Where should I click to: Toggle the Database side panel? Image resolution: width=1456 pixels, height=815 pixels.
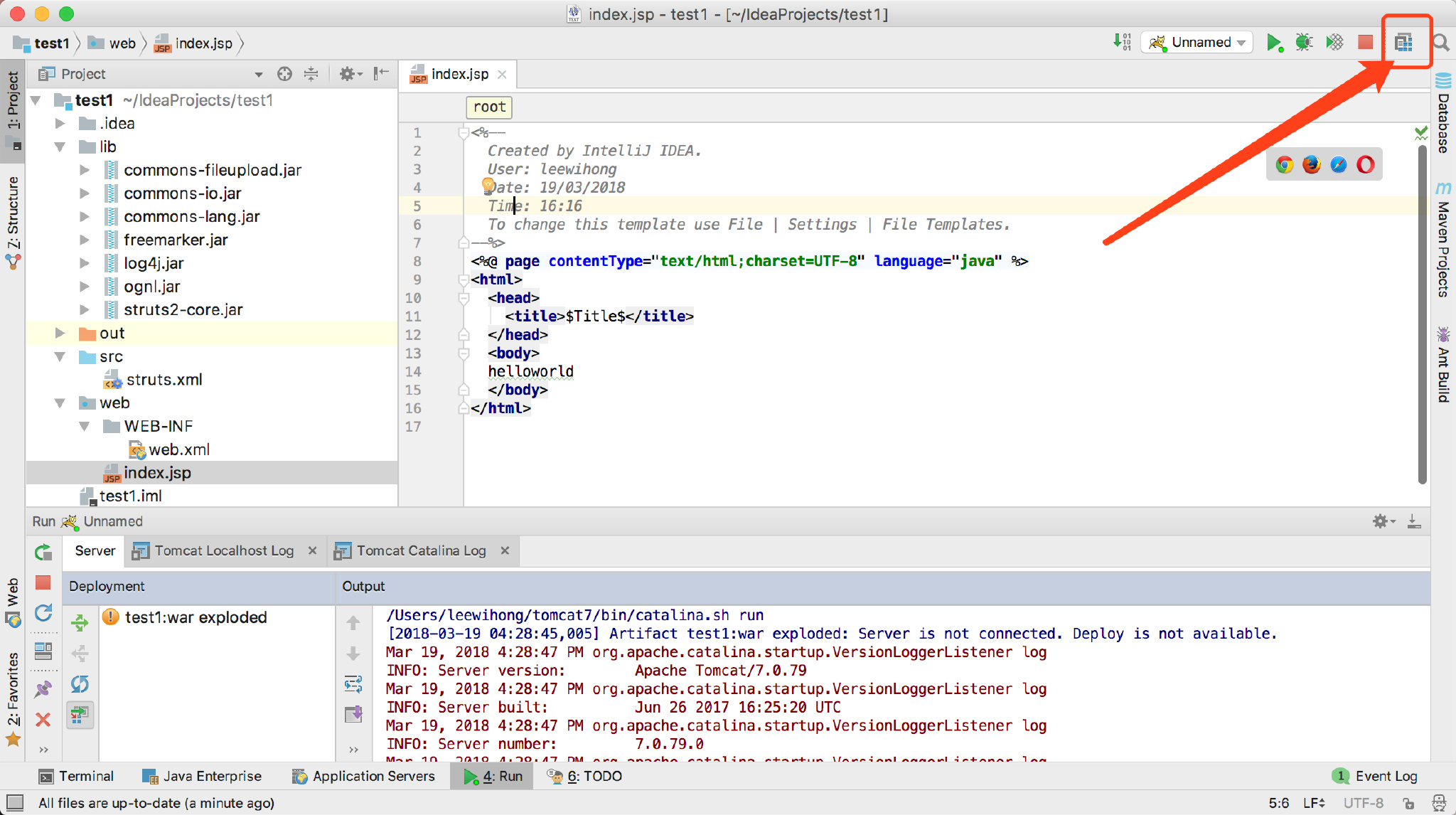coord(1443,114)
